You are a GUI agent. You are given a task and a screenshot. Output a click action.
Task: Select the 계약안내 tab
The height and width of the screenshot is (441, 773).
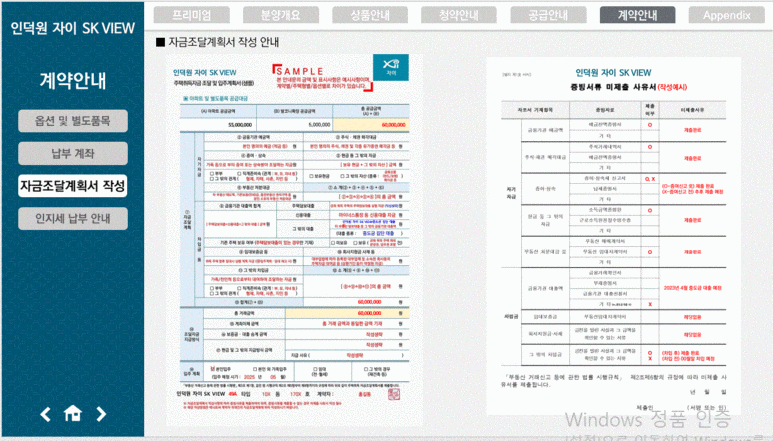click(x=637, y=15)
